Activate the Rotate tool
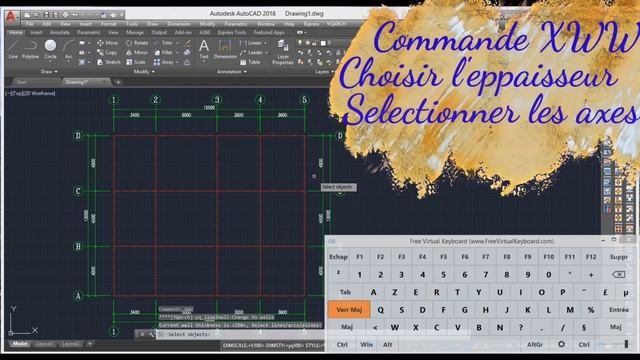This screenshot has width=640, height=360. (137, 43)
